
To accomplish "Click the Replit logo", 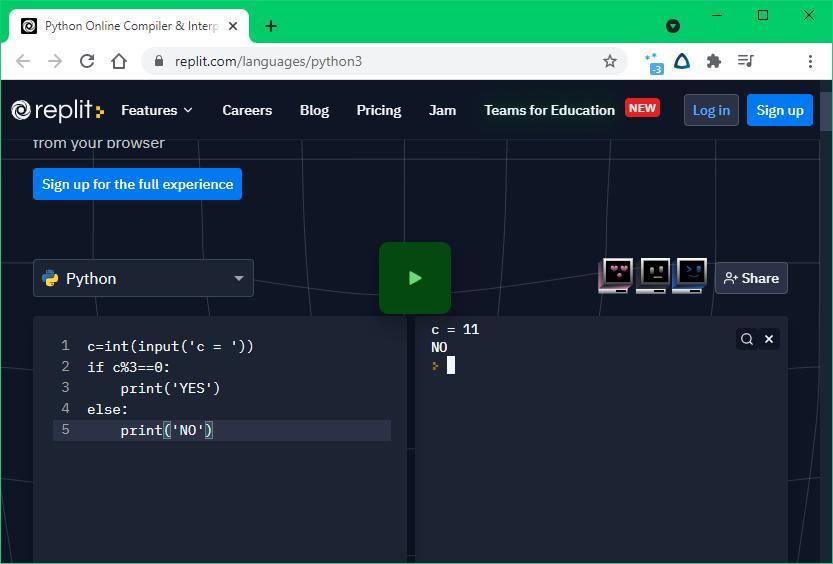I will pyautogui.click(x=57, y=110).
